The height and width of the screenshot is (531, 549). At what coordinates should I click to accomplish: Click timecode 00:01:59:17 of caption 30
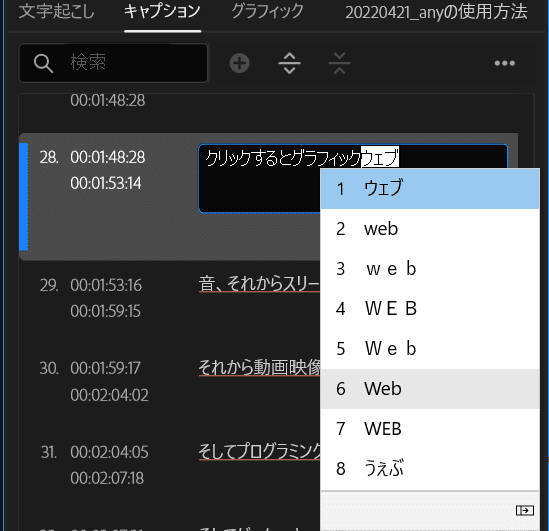click(x=105, y=368)
